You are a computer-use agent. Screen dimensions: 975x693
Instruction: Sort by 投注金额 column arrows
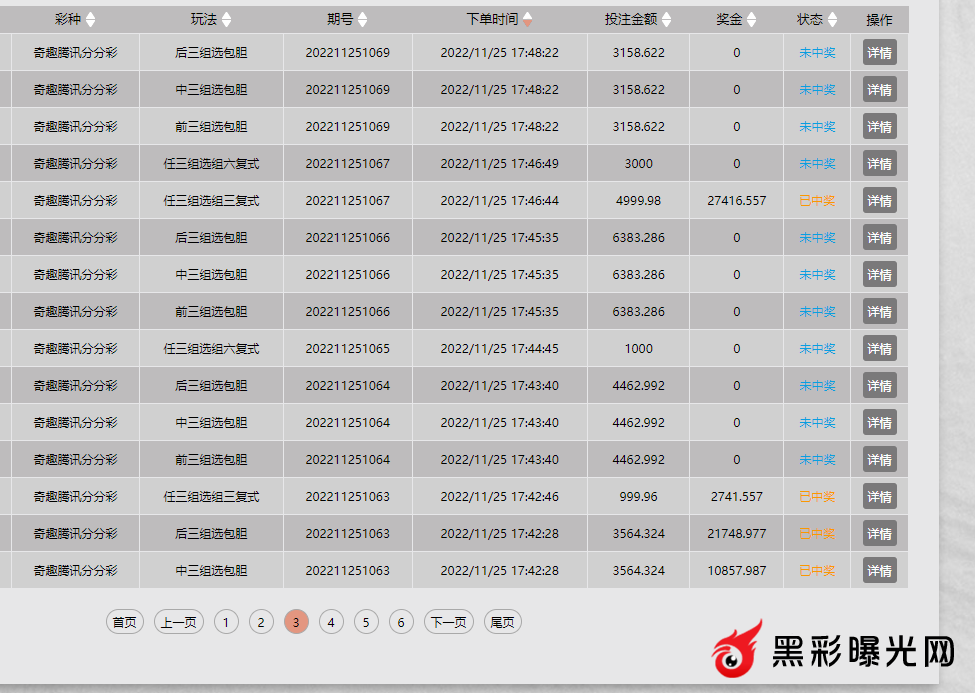667,19
